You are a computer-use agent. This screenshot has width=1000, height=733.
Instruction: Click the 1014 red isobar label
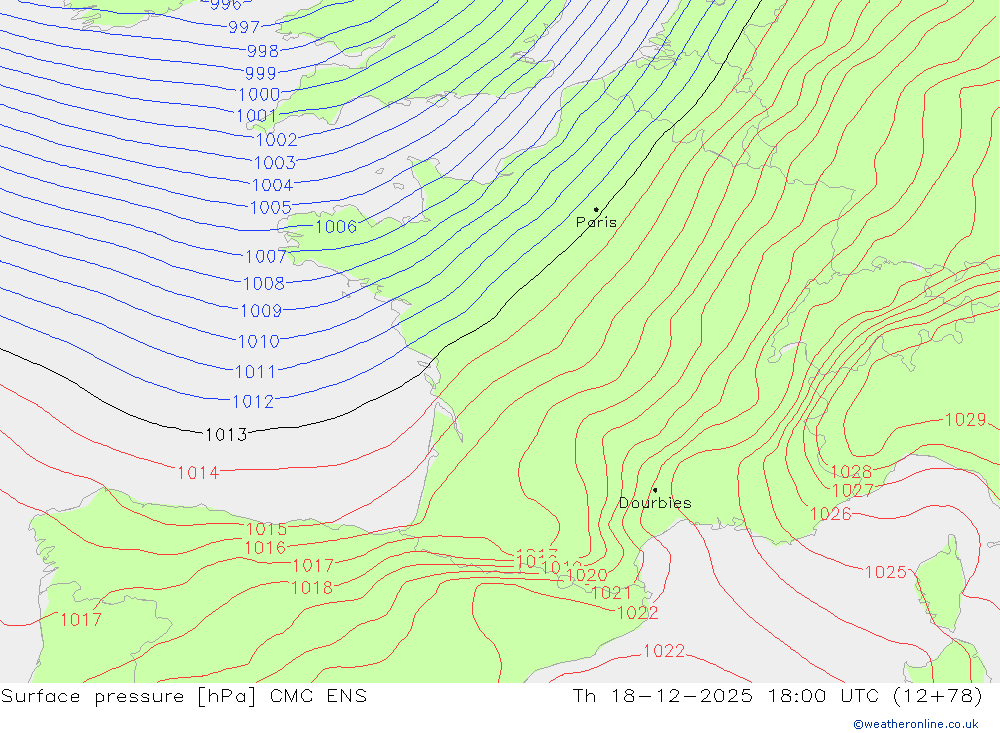[198, 473]
